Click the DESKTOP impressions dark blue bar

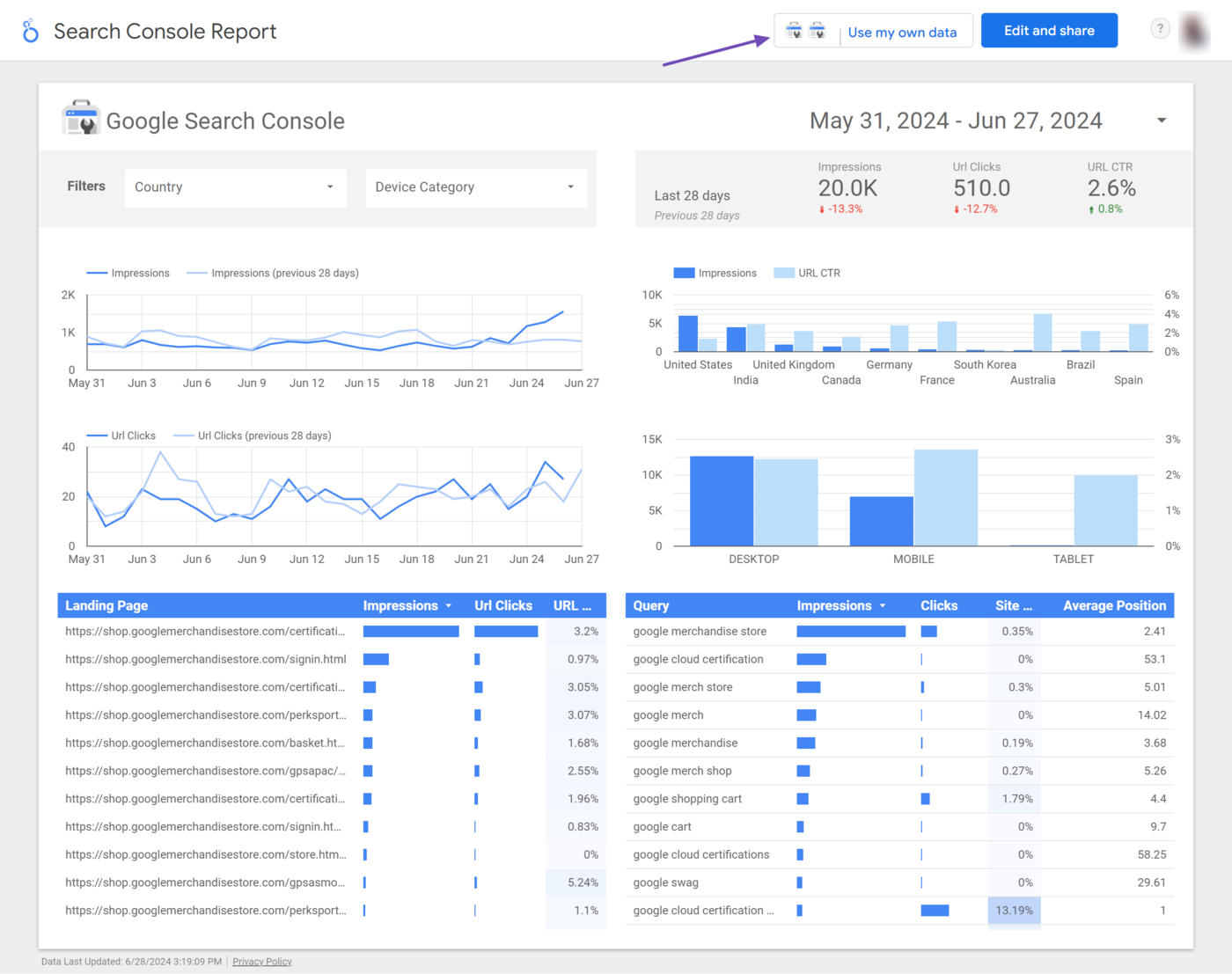pyautogui.click(x=722, y=501)
